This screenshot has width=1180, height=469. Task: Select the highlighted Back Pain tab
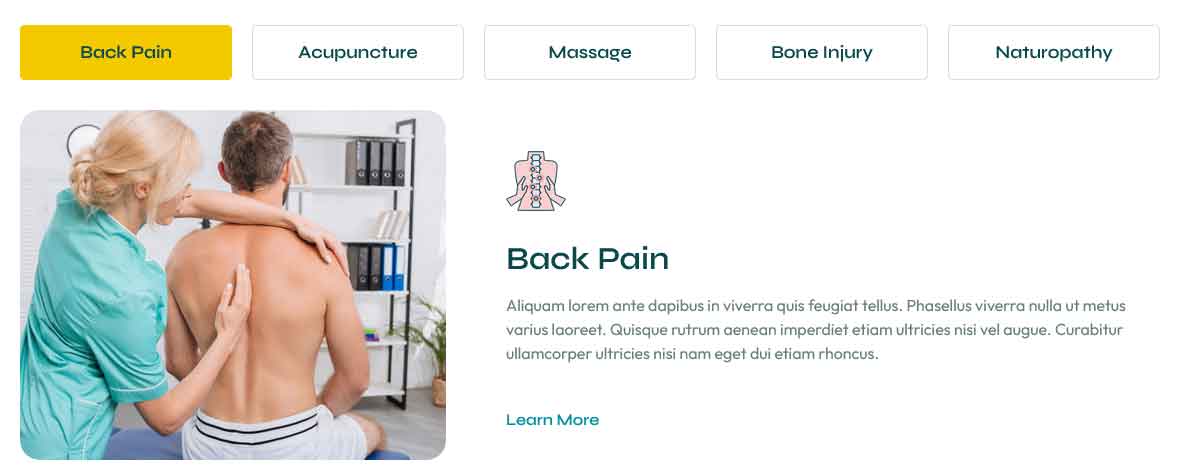click(126, 52)
